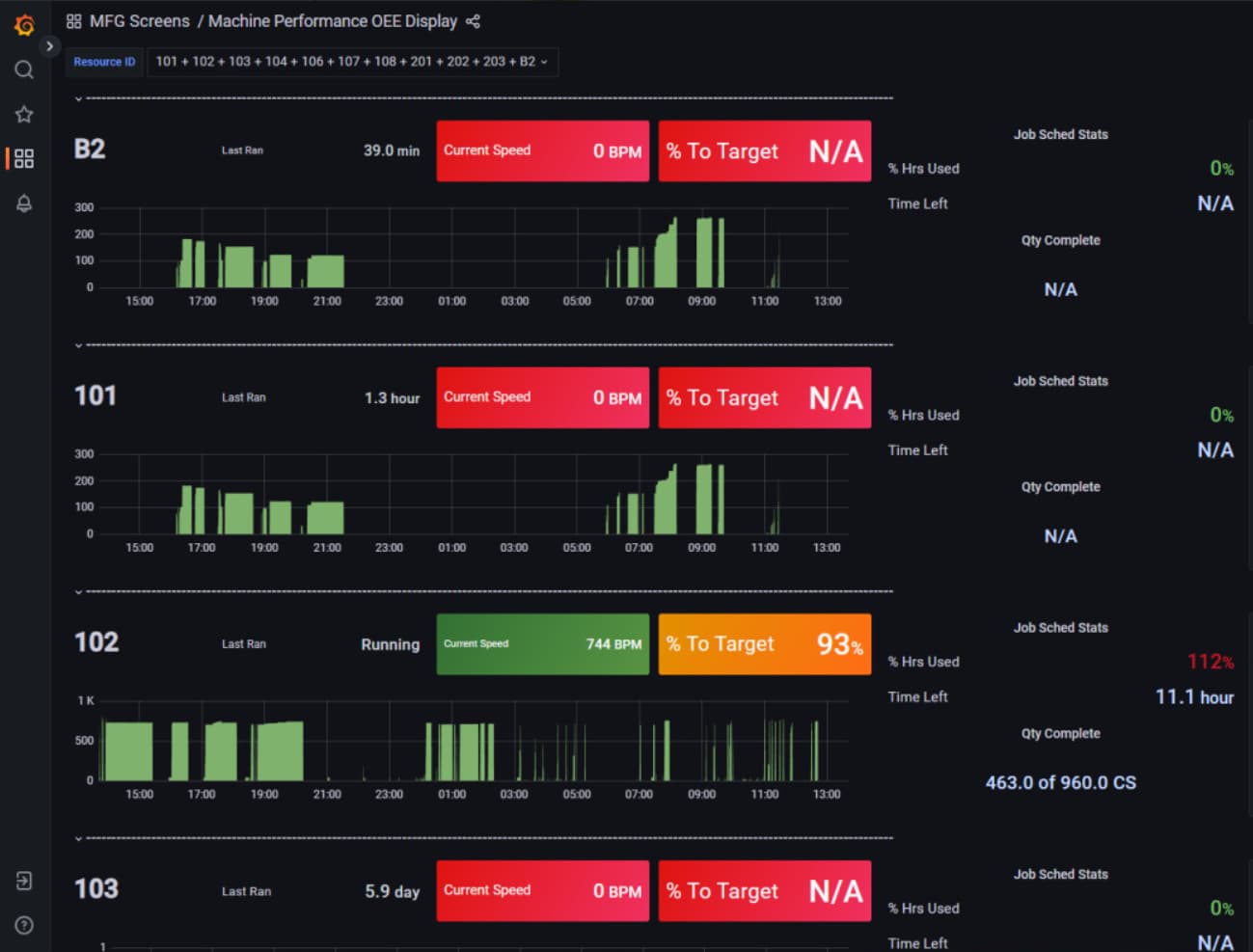Collapse the 101 row chevron

[78, 344]
